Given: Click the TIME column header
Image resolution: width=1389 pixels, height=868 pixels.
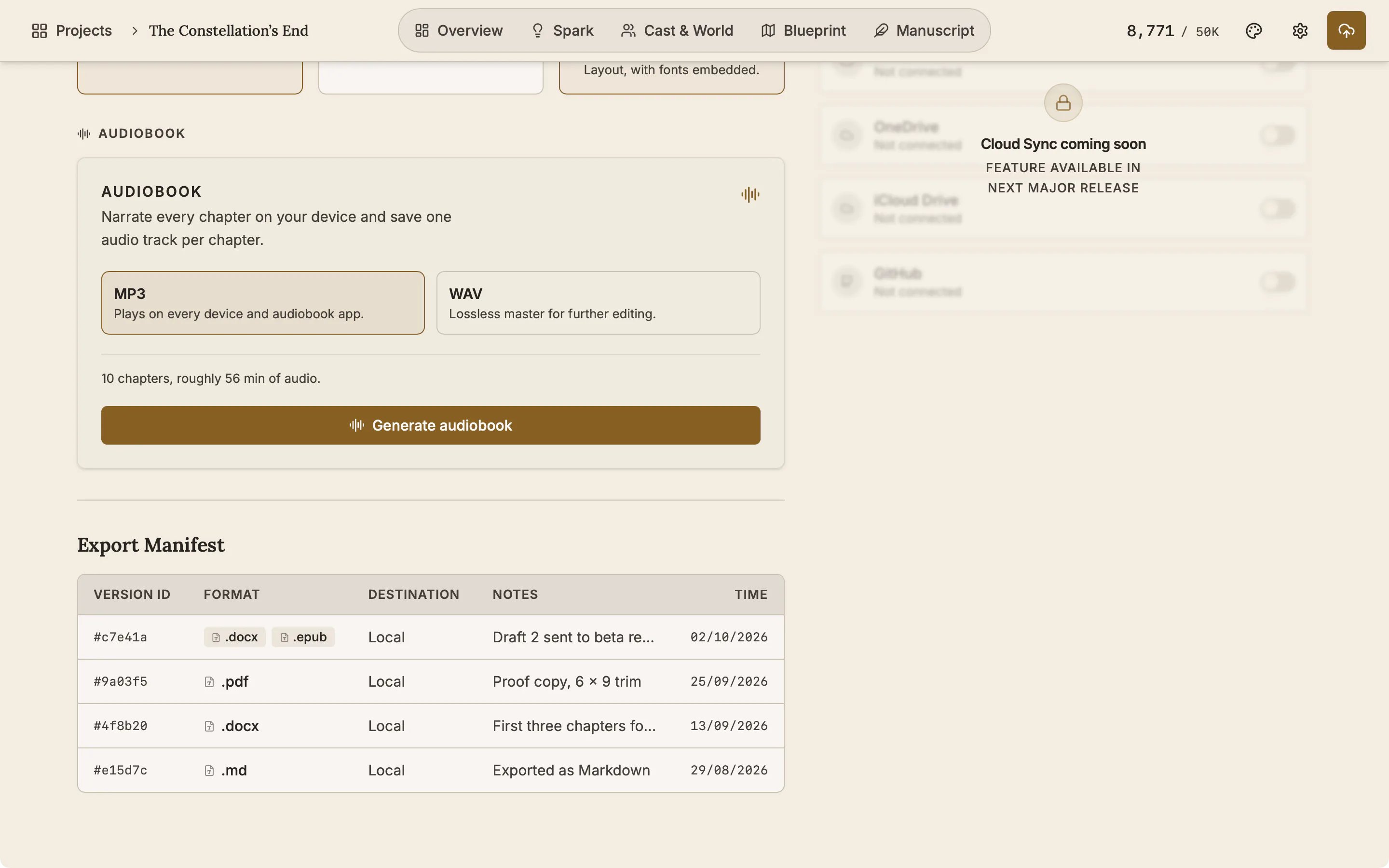Looking at the screenshot, I should coord(751,595).
